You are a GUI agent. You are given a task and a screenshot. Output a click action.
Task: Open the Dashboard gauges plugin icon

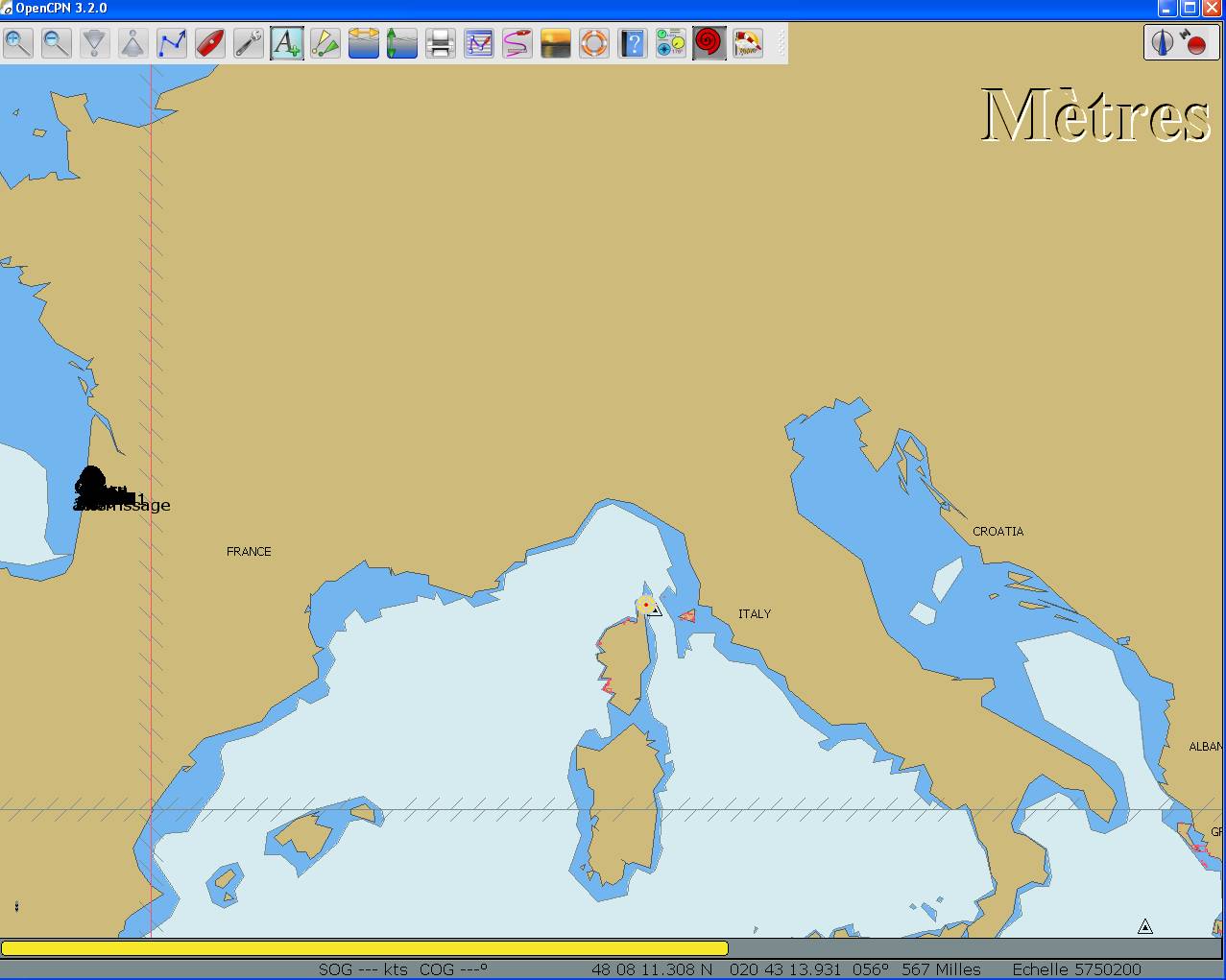671,43
